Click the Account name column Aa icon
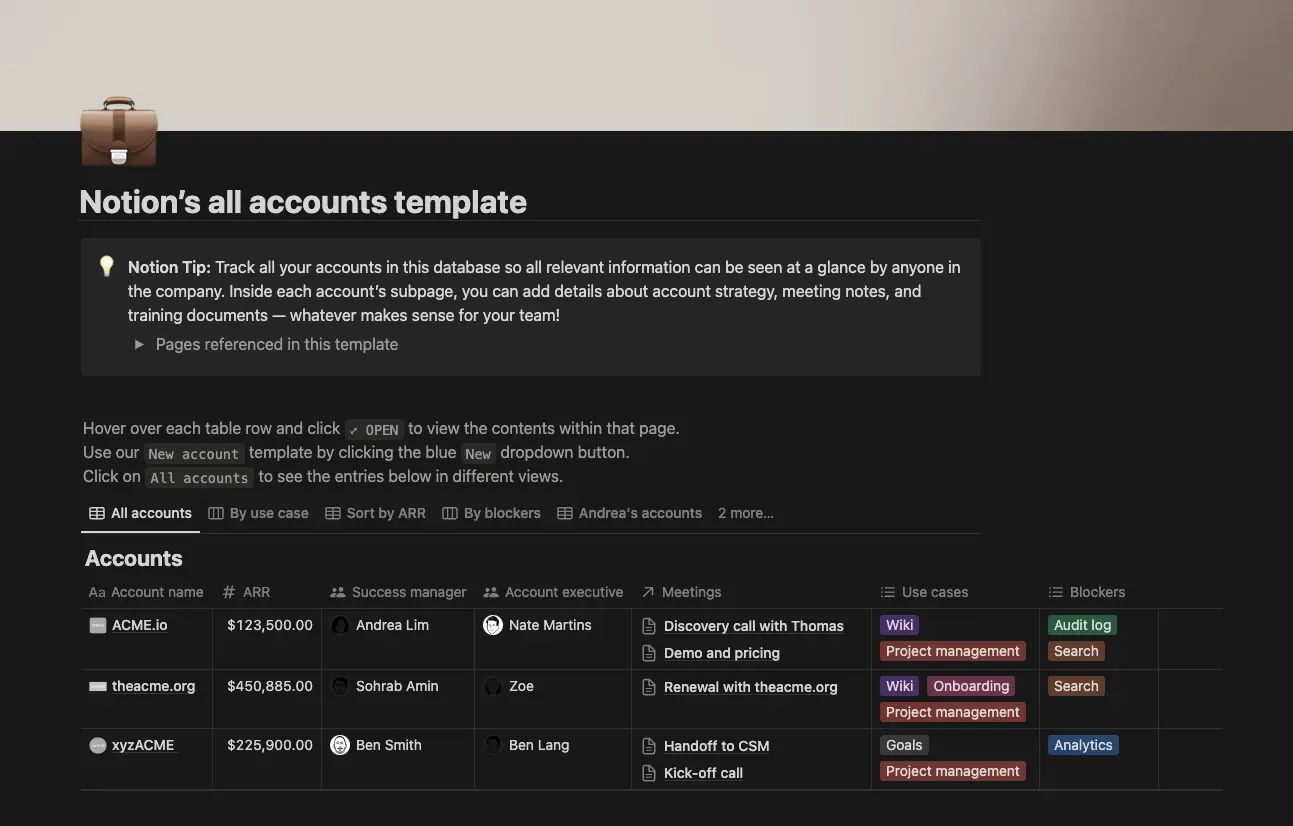 coord(97,592)
